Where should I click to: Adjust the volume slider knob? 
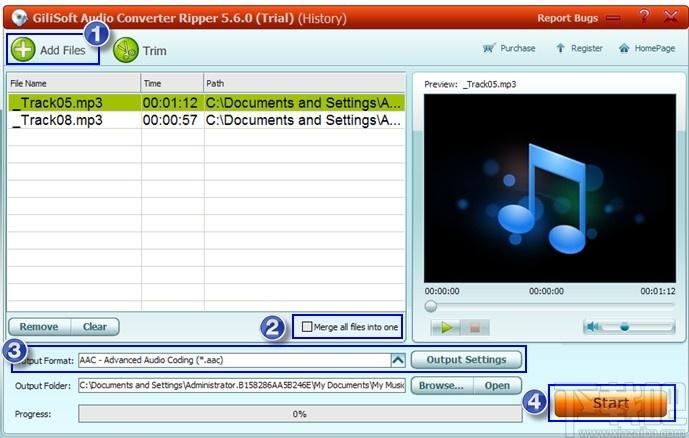(624, 327)
